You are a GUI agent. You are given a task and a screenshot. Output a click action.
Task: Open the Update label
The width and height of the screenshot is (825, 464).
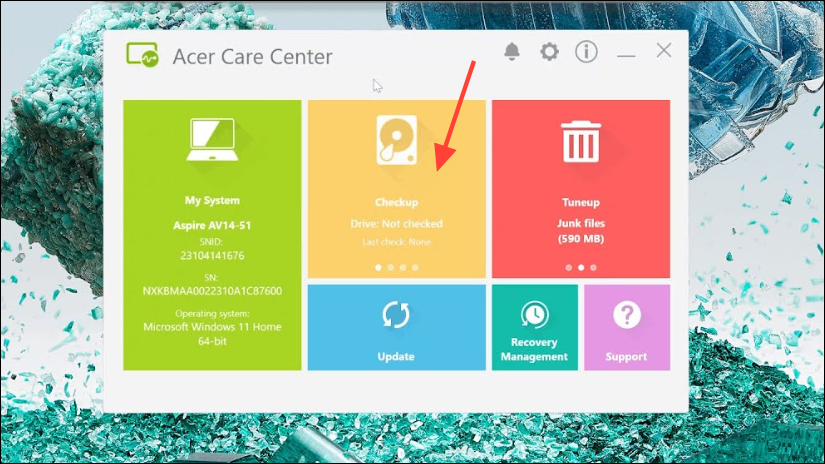point(396,356)
